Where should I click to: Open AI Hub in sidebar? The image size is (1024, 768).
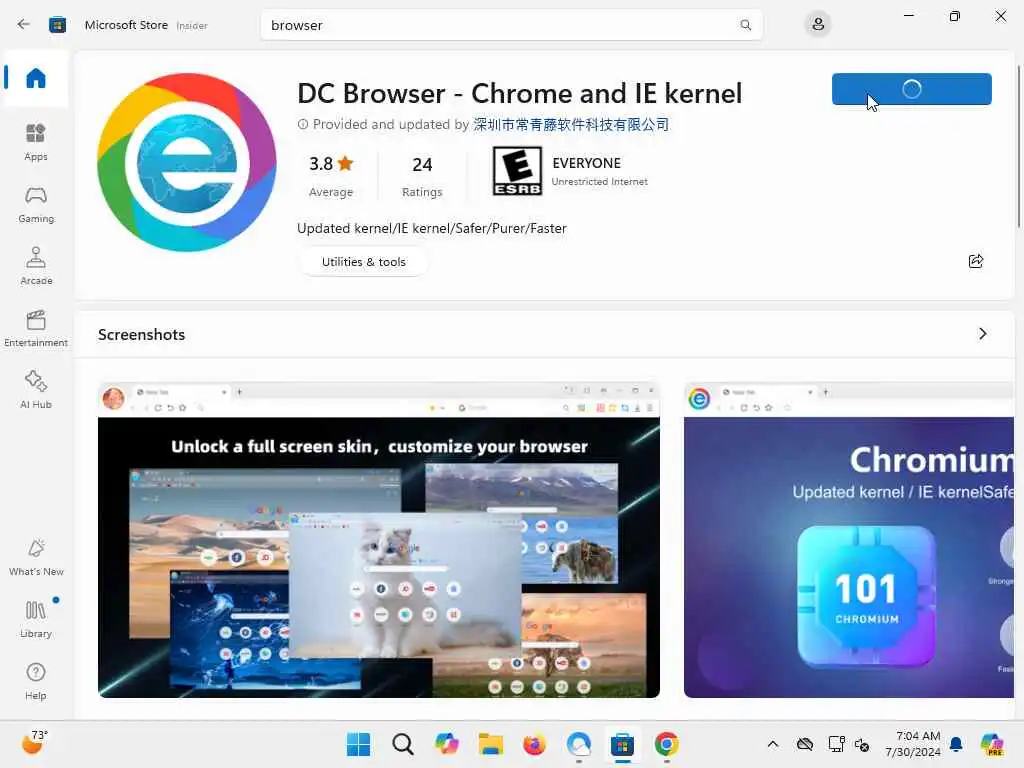[x=35, y=391]
